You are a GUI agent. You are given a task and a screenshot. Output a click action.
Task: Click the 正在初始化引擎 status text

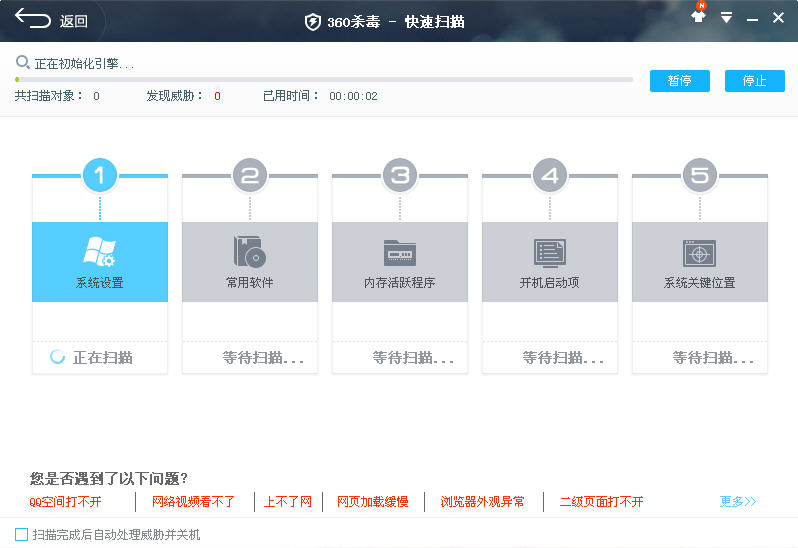tap(84, 64)
